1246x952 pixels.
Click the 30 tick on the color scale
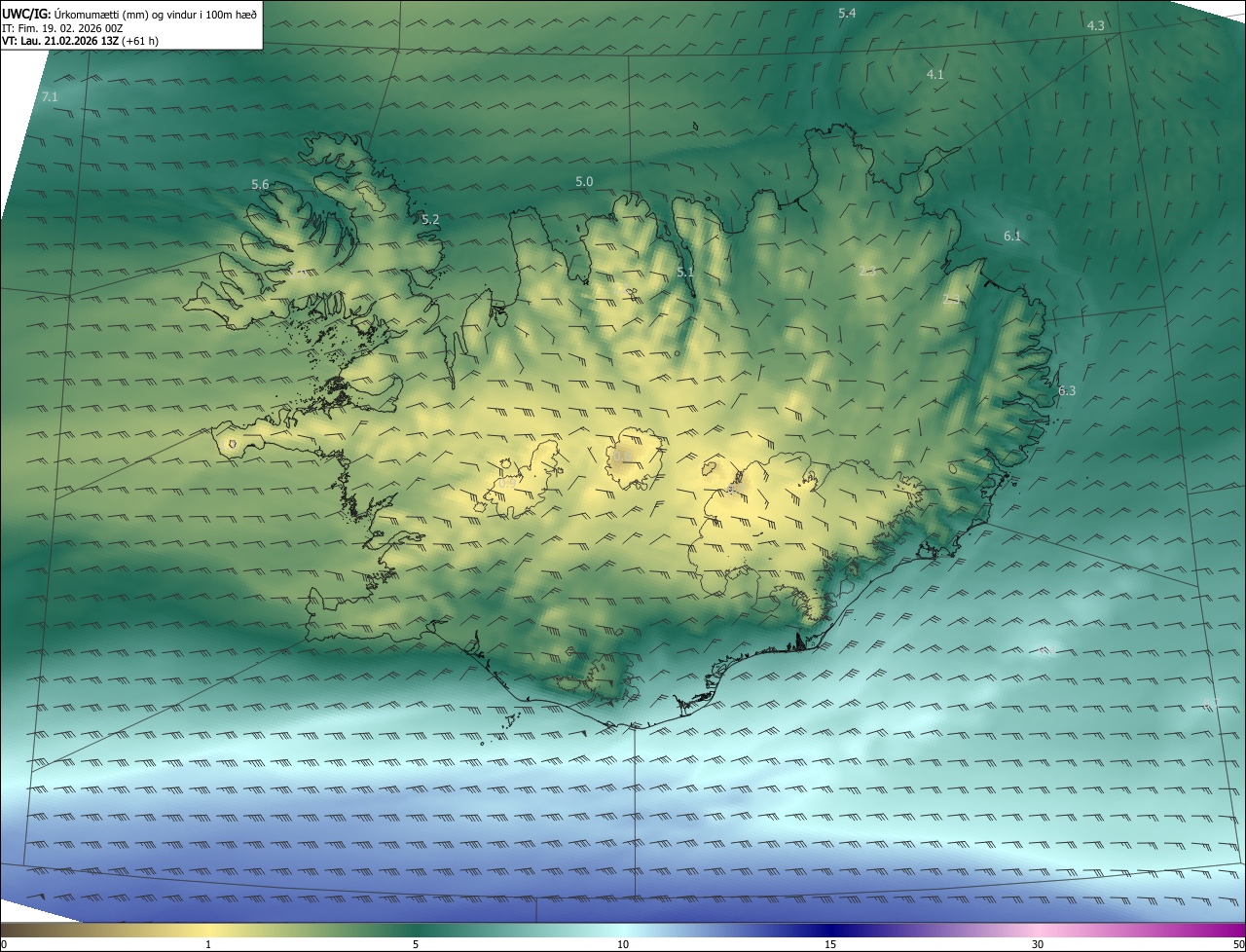(1038, 944)
